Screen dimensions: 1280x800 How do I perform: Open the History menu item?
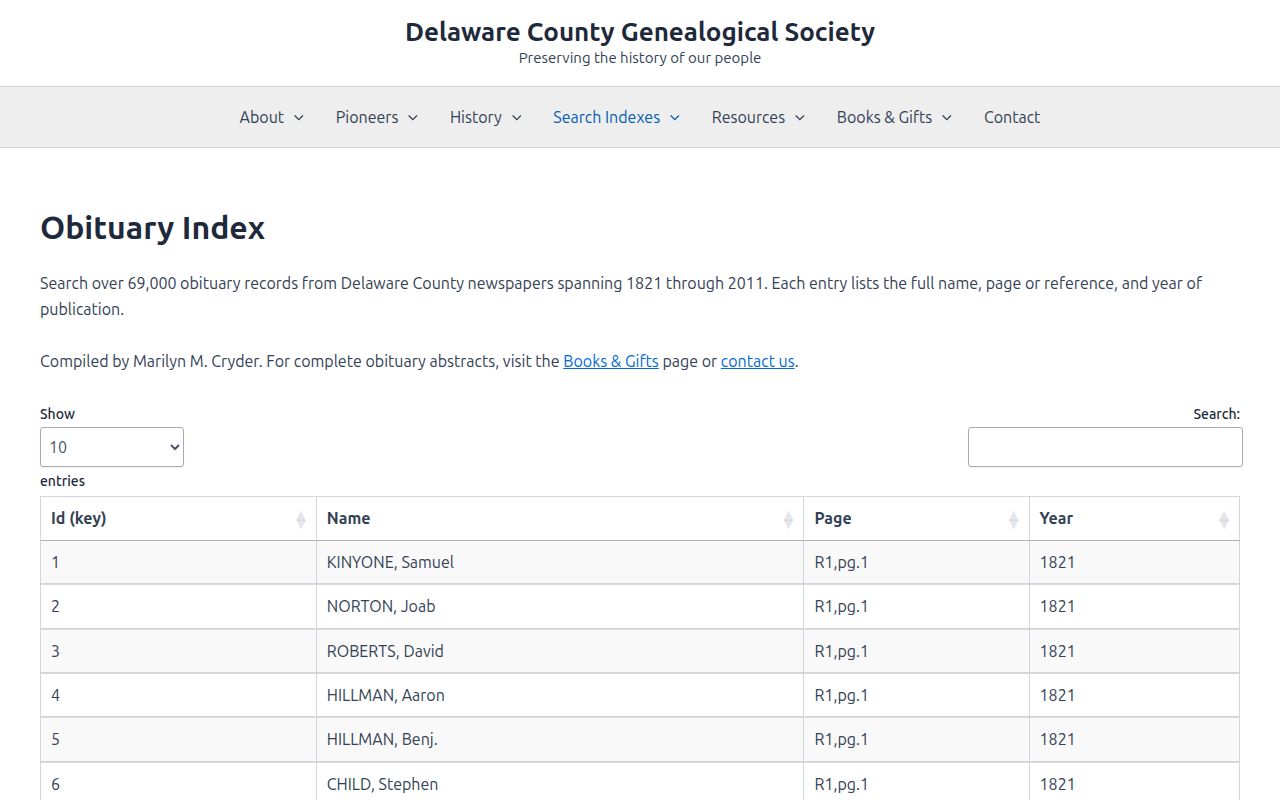click(476, 117)
